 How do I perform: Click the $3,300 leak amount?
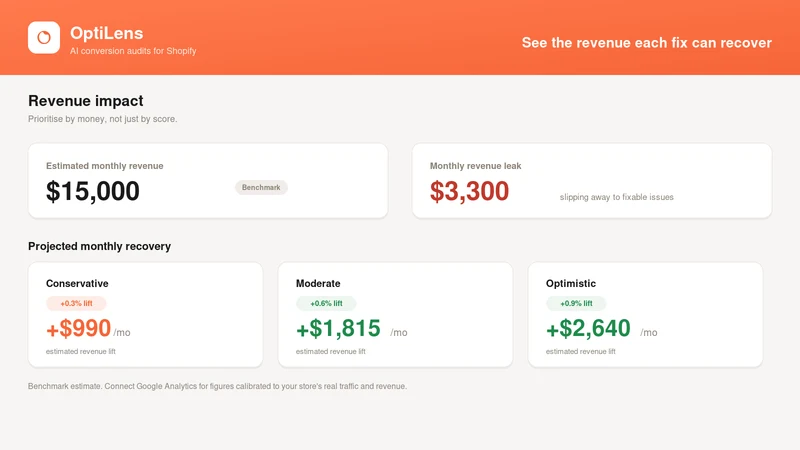(x=469, y=191)
